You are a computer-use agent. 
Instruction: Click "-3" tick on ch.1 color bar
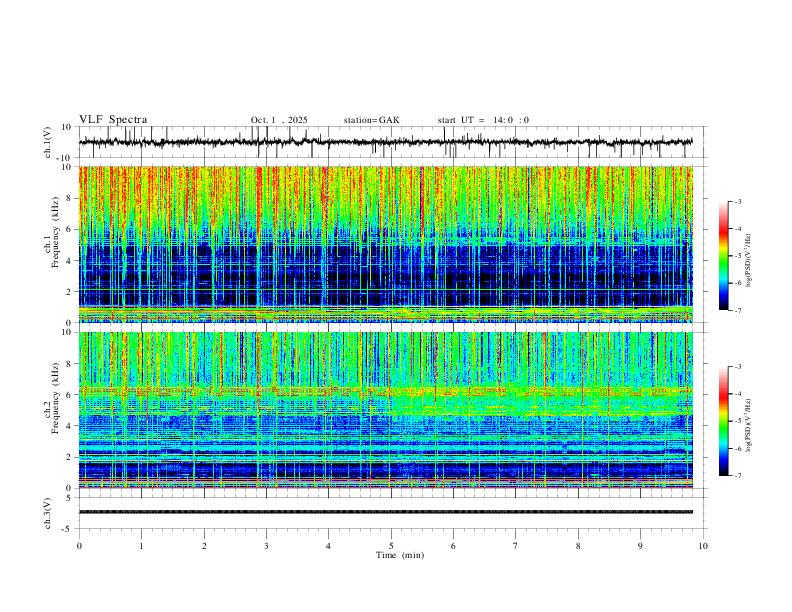click(737, 201)
